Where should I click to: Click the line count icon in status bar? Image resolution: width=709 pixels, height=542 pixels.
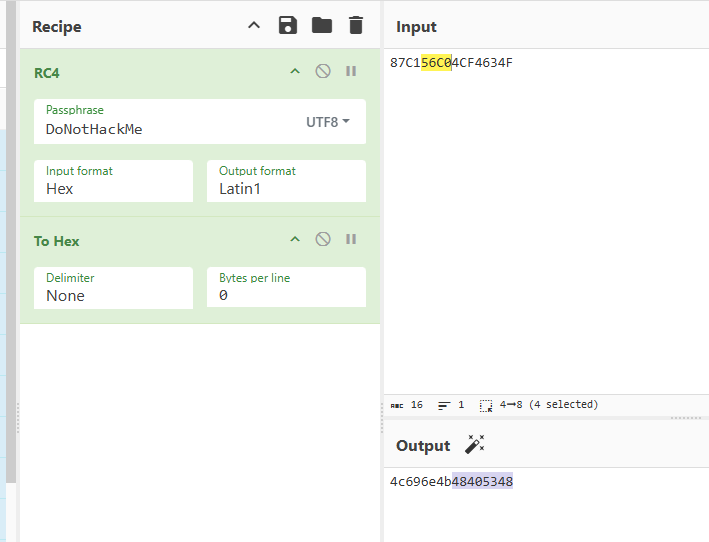click(x=444, y=405)
